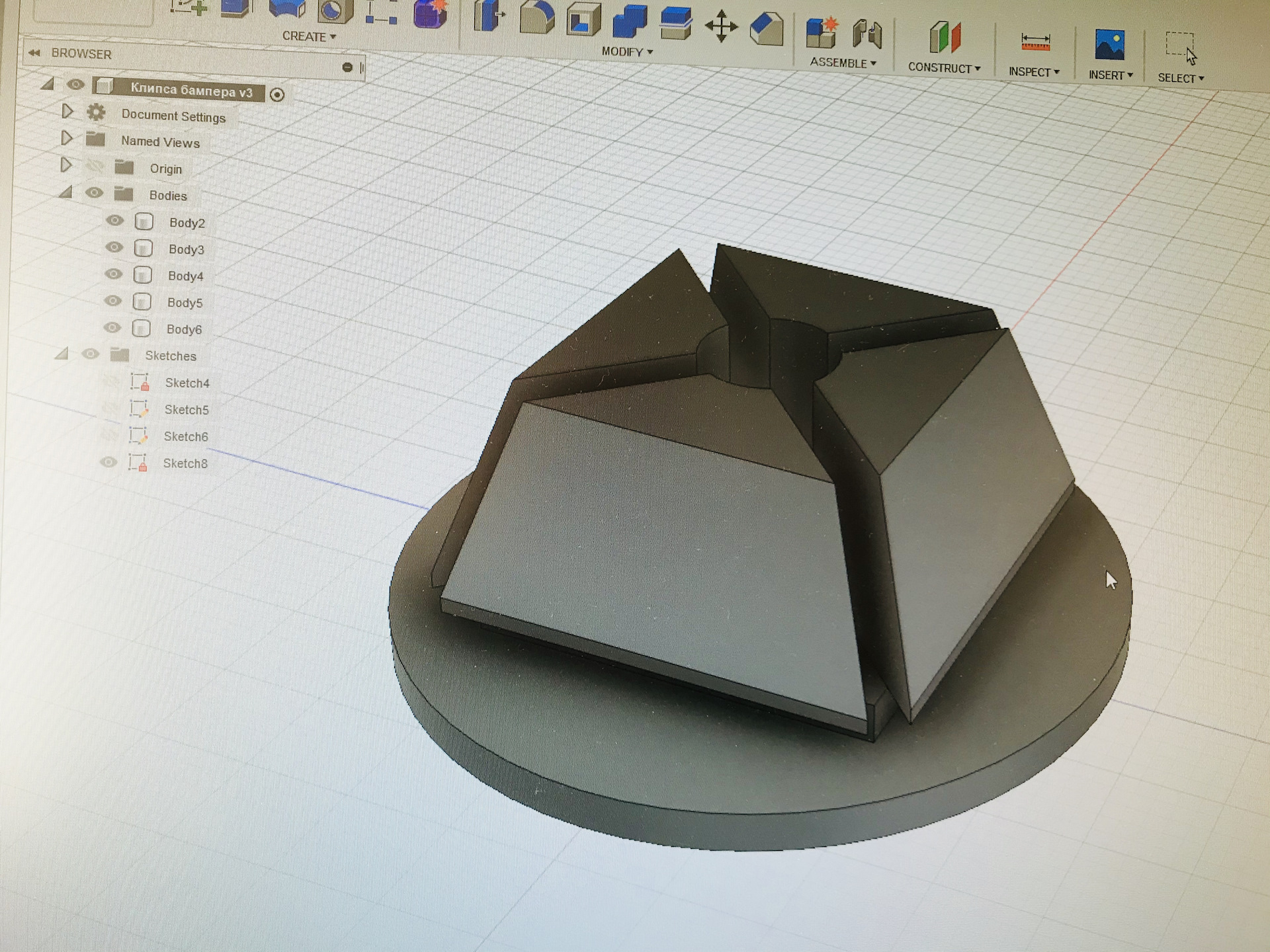Select the Revolve tool icon
This screenshot has width=1270, height=952.
point(287,8)
